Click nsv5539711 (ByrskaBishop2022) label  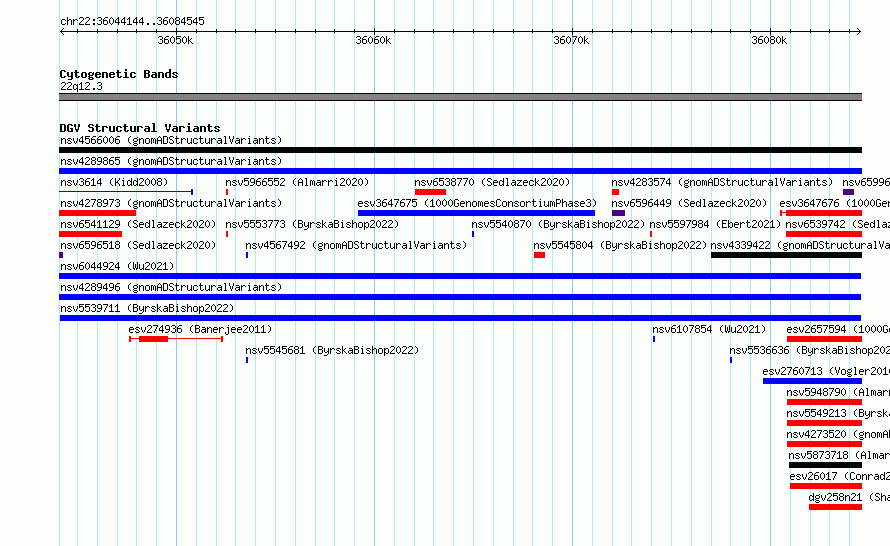point(147,308)
